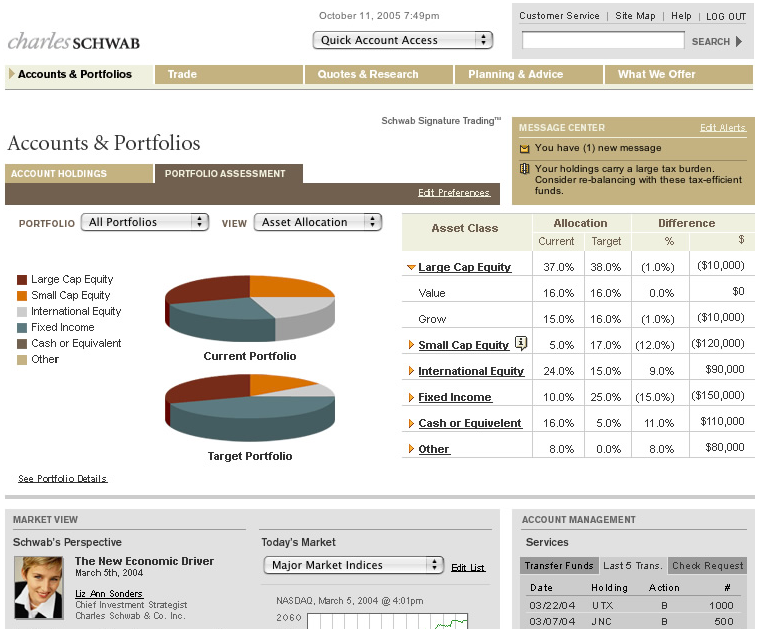Open the Help link
Screen dimensions: 758x629
point(681,16)
